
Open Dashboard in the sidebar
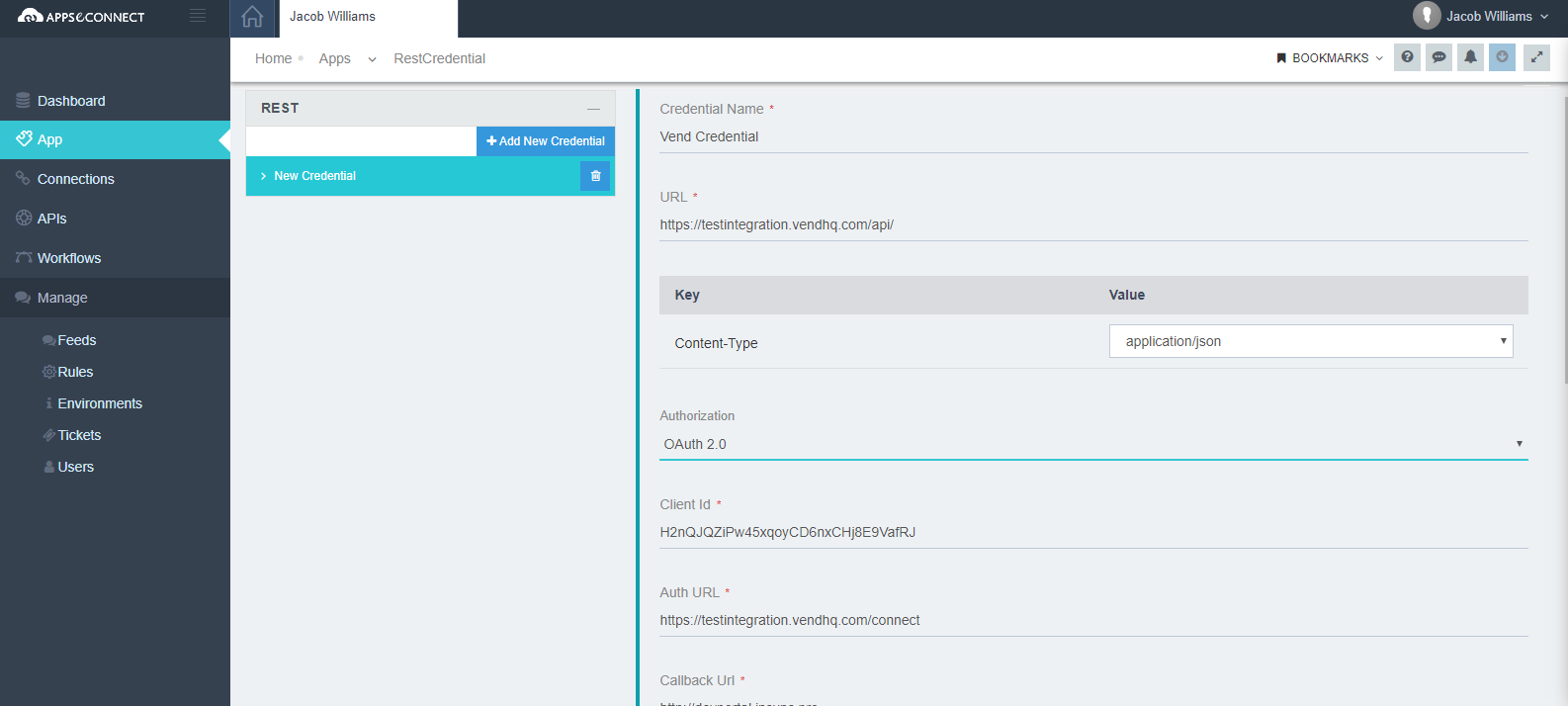[x=115, y=101]
